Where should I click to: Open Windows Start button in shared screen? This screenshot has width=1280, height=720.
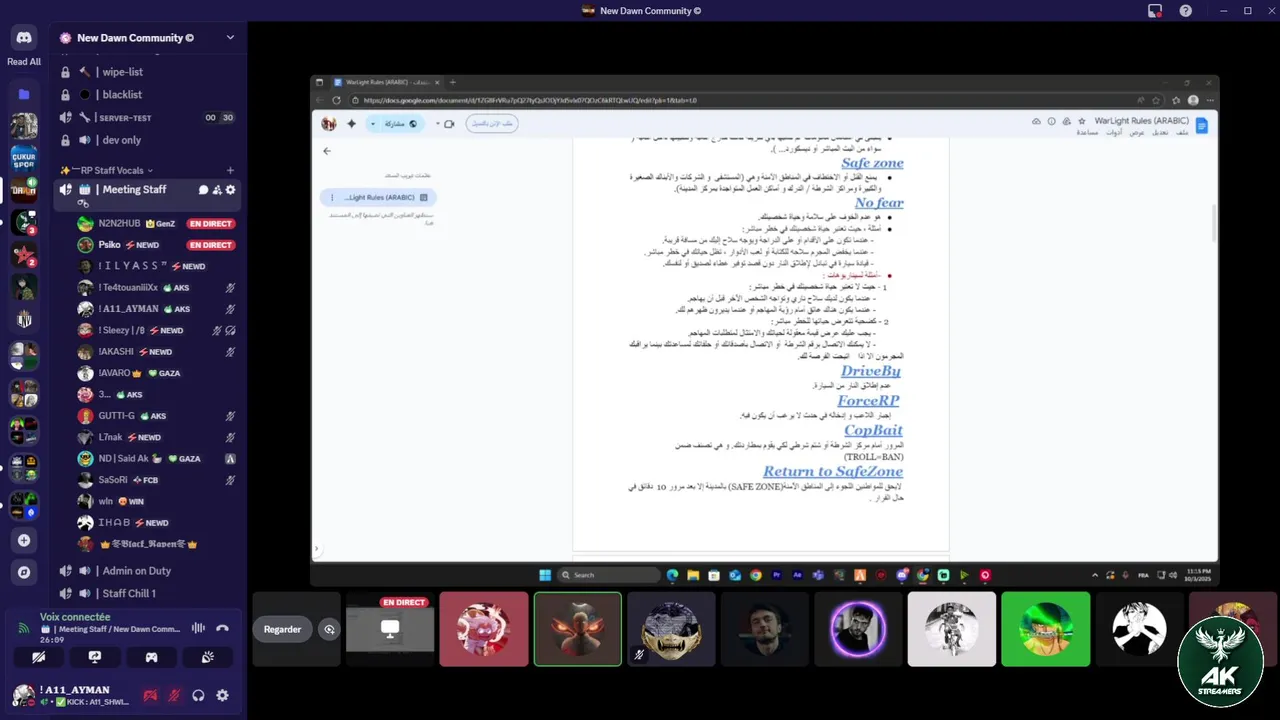[x=545, y=575]
